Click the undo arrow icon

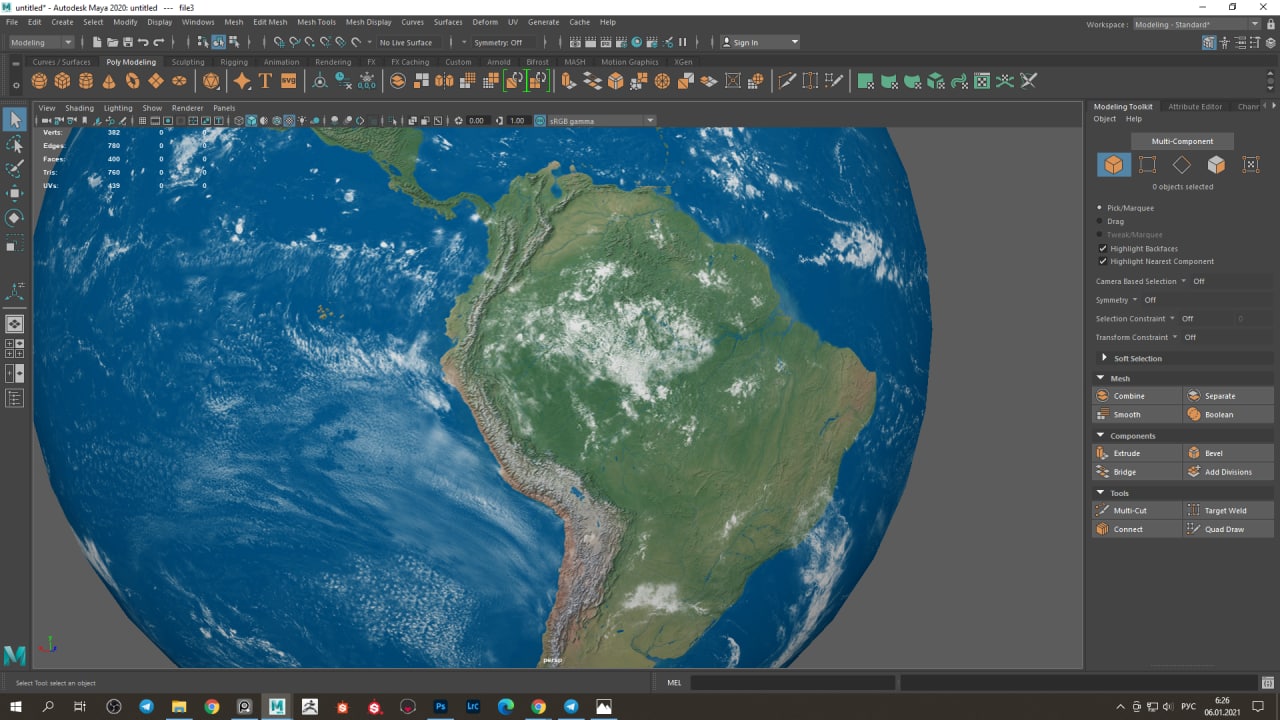143,42
